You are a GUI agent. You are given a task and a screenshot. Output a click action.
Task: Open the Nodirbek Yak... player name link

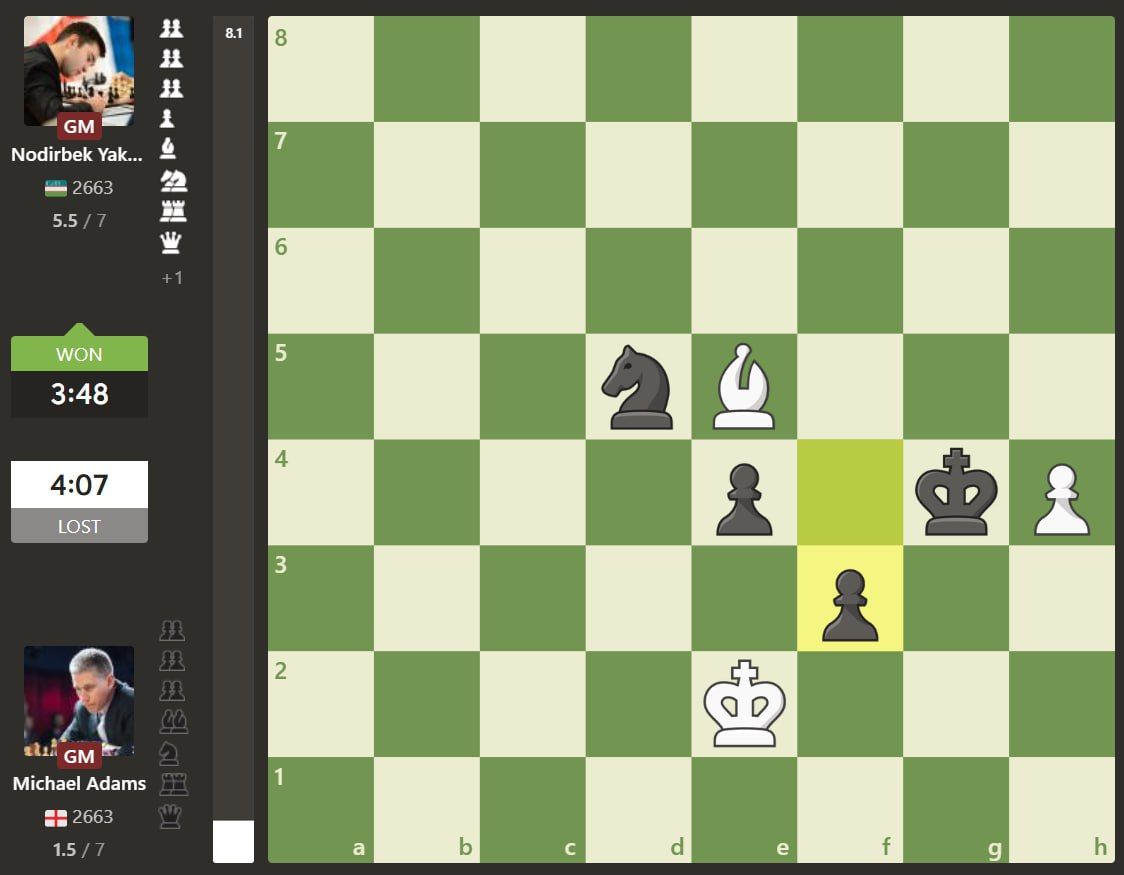[77, 155]
